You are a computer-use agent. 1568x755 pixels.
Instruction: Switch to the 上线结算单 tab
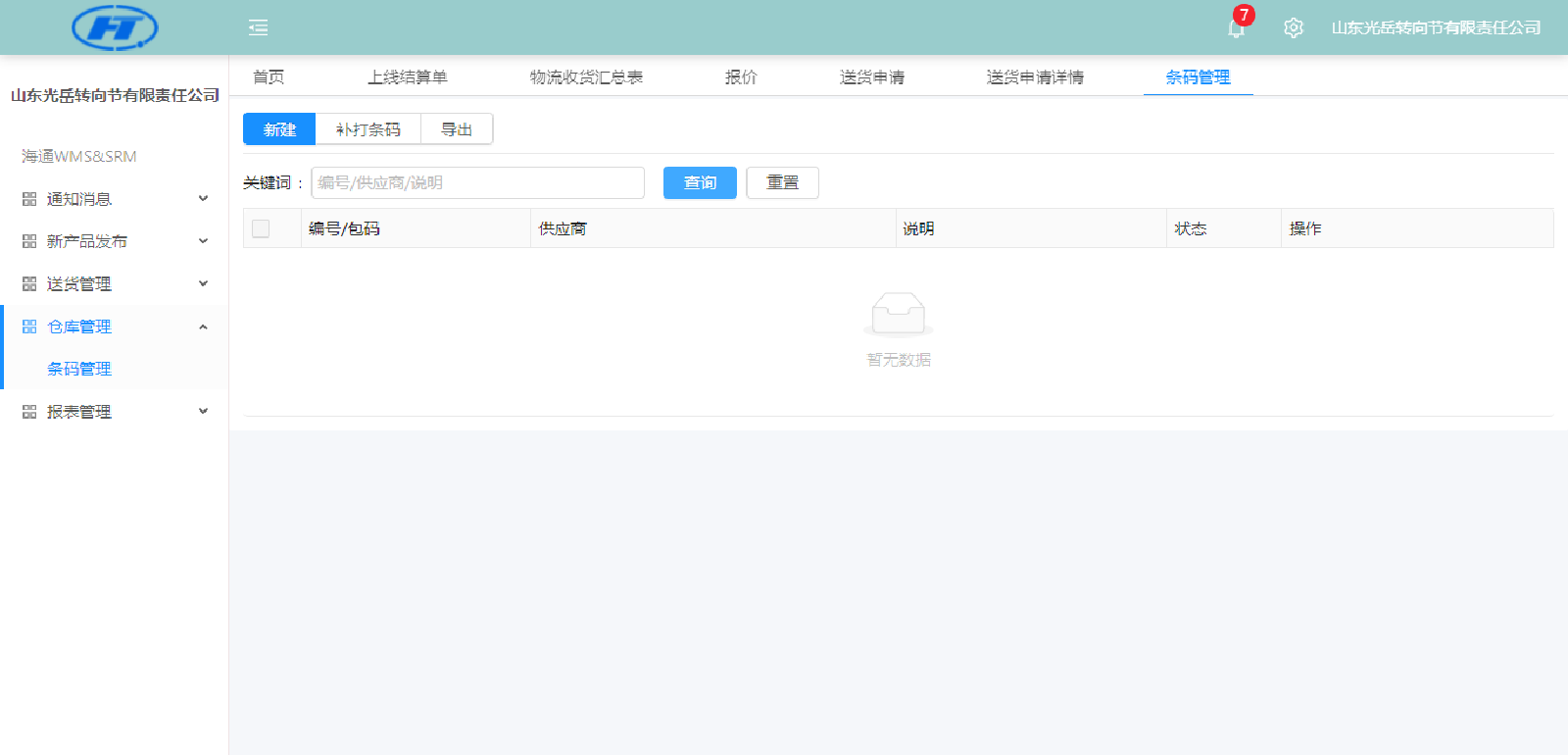click(407, 77)
